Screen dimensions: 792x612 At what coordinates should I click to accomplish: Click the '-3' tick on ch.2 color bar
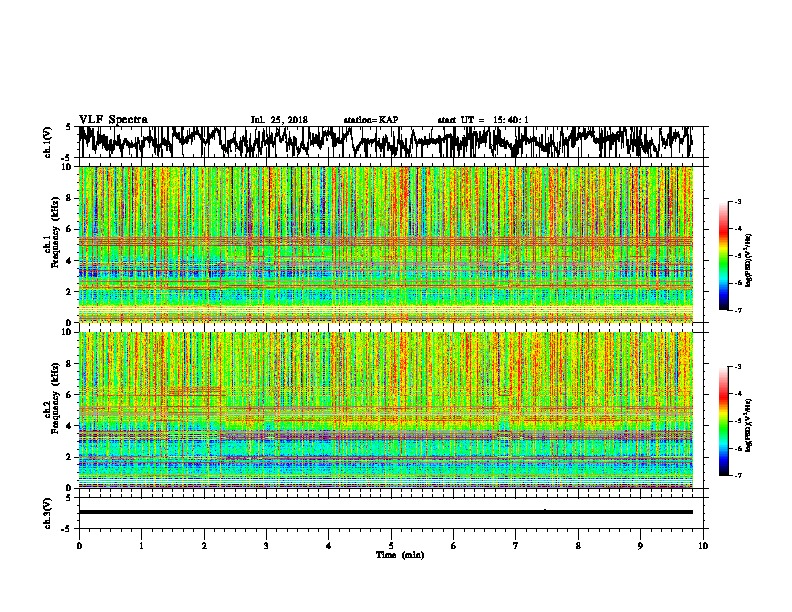pyautogui.click(x=737, y=367)
